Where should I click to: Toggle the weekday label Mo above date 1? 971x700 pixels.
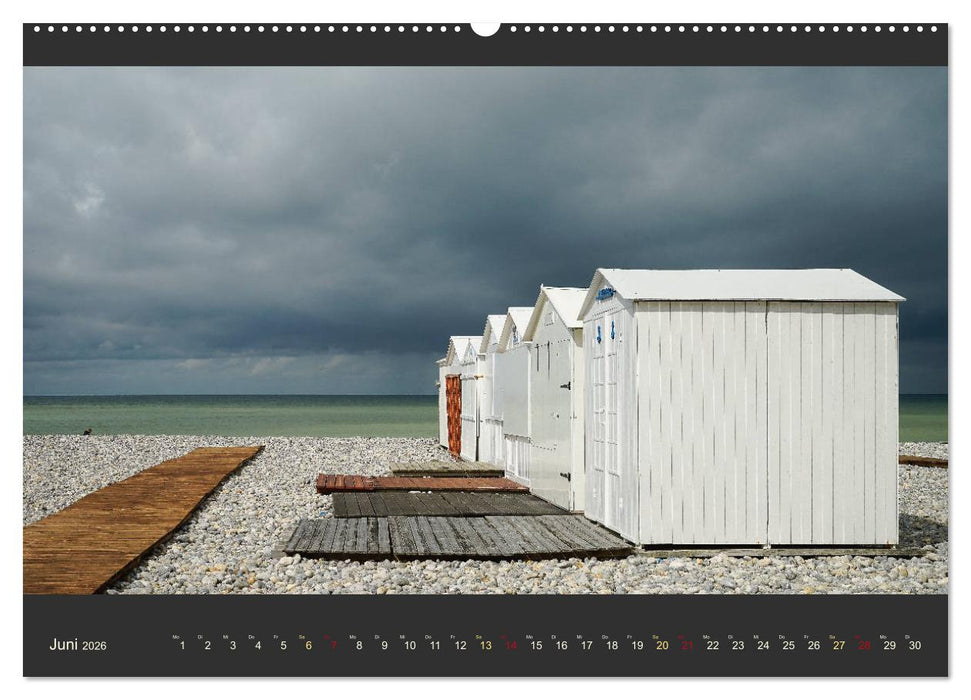(177, 637)
